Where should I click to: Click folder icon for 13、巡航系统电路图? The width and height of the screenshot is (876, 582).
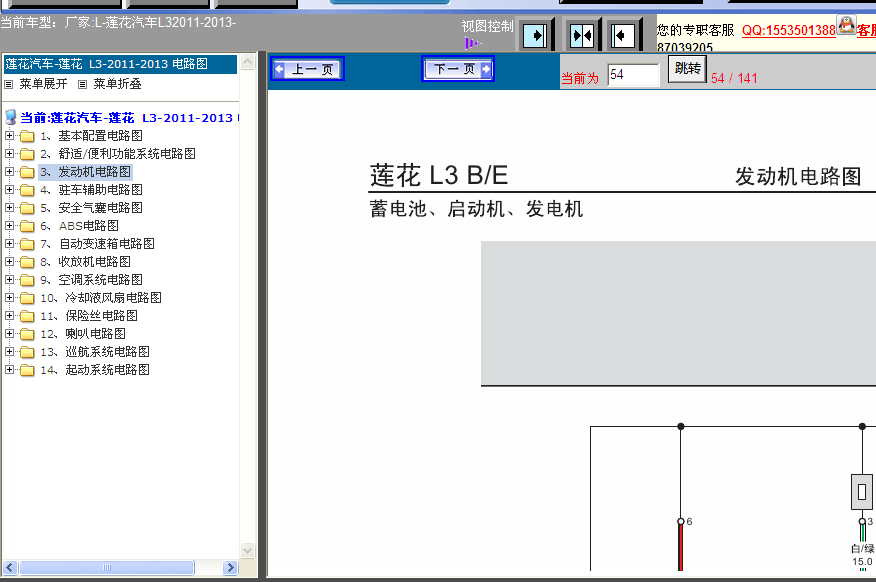pyautogui.click(x=27, y=352)
